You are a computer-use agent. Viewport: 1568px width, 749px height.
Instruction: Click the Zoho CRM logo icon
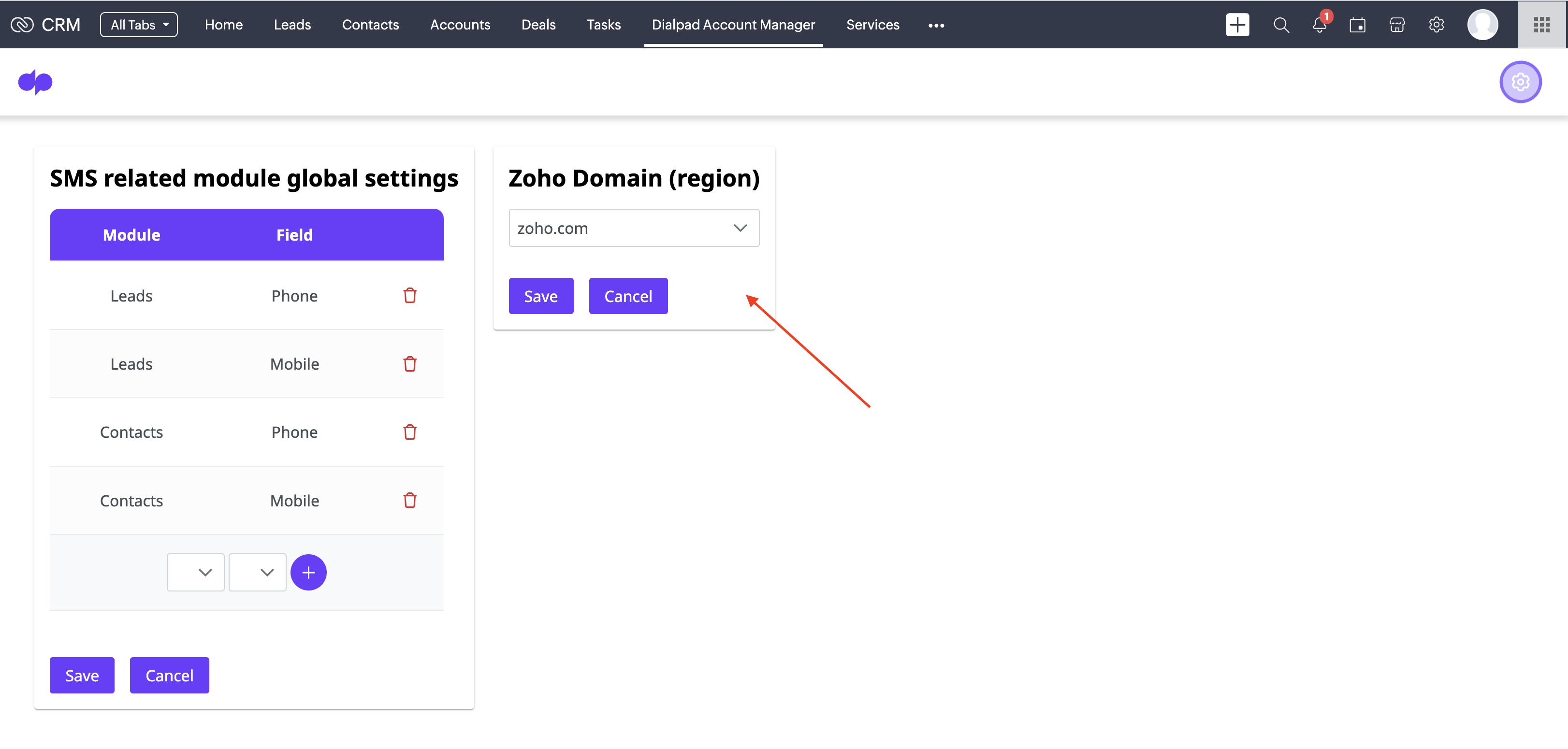click(22, 25)
